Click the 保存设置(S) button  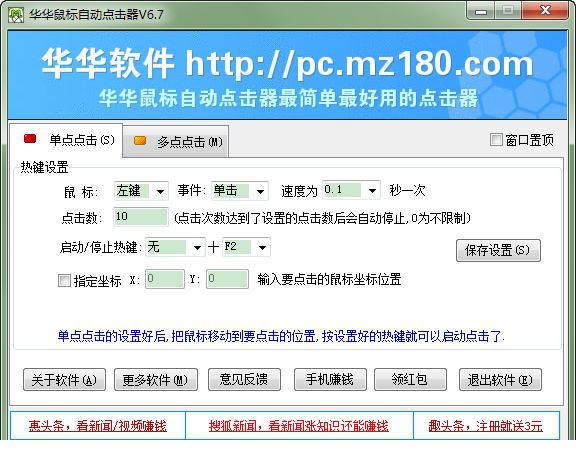[498, 251]
